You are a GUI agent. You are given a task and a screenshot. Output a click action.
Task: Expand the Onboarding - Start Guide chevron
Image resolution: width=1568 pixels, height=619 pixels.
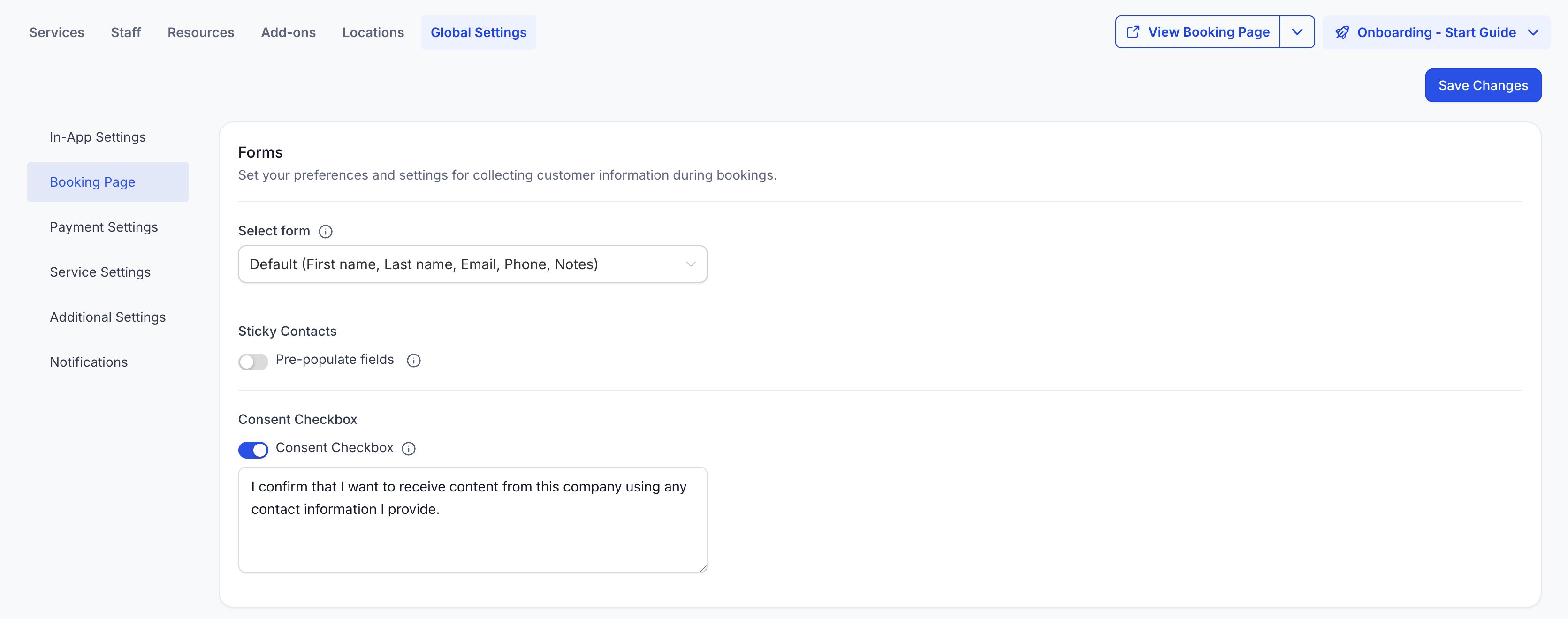(x=1533, y=32)
